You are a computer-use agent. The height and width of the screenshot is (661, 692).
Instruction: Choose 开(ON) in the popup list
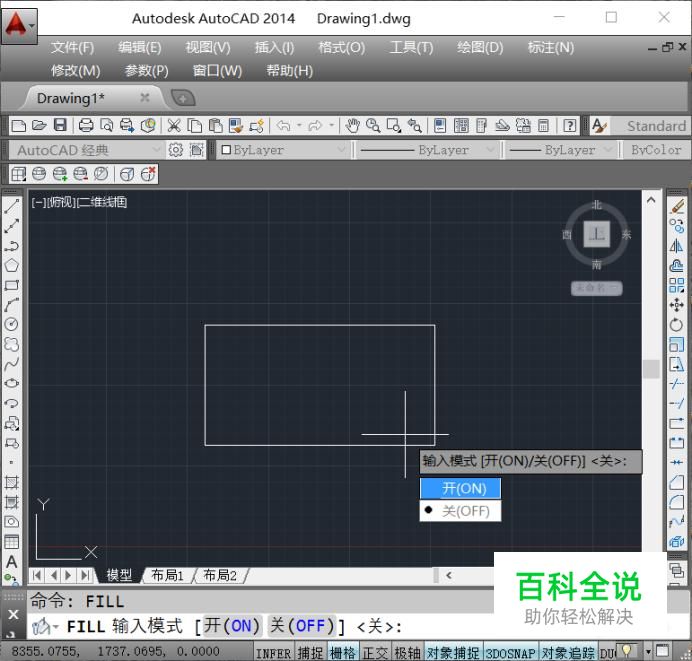[x=460, y=488]
